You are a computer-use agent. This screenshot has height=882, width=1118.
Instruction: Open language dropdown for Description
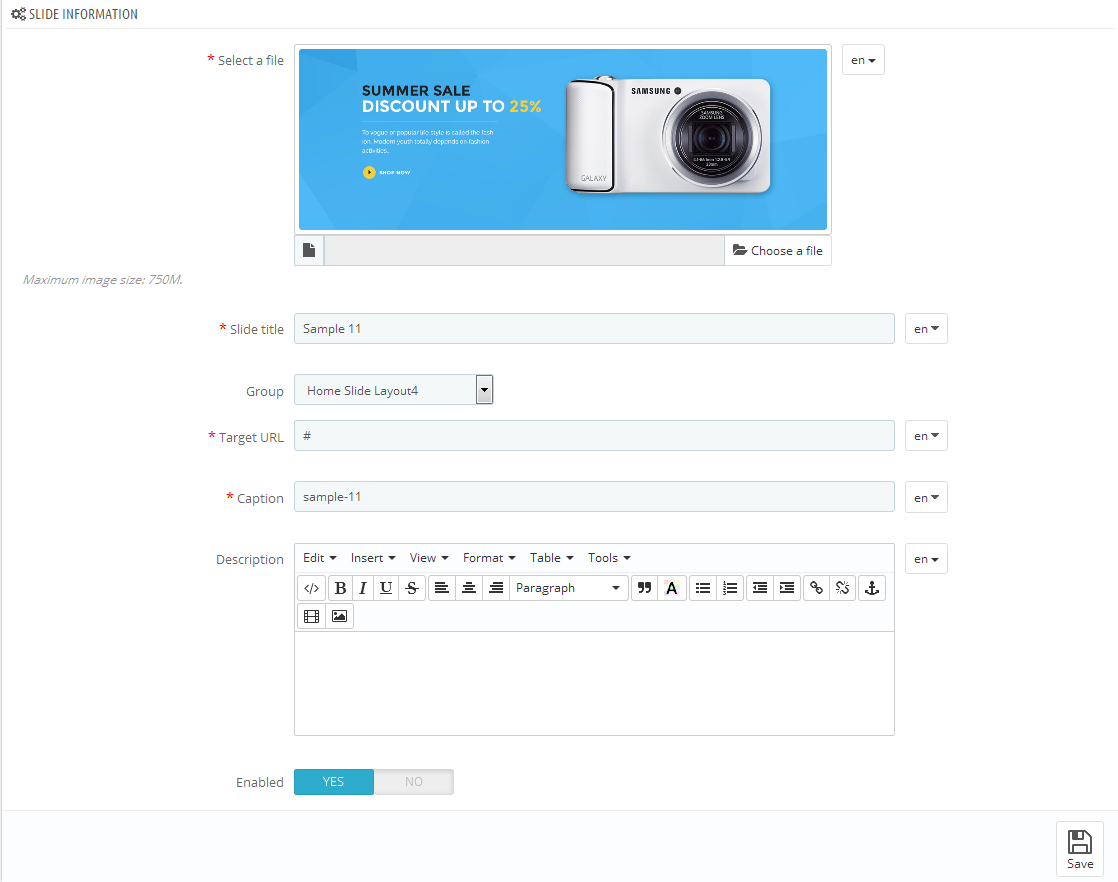[926, 559]
